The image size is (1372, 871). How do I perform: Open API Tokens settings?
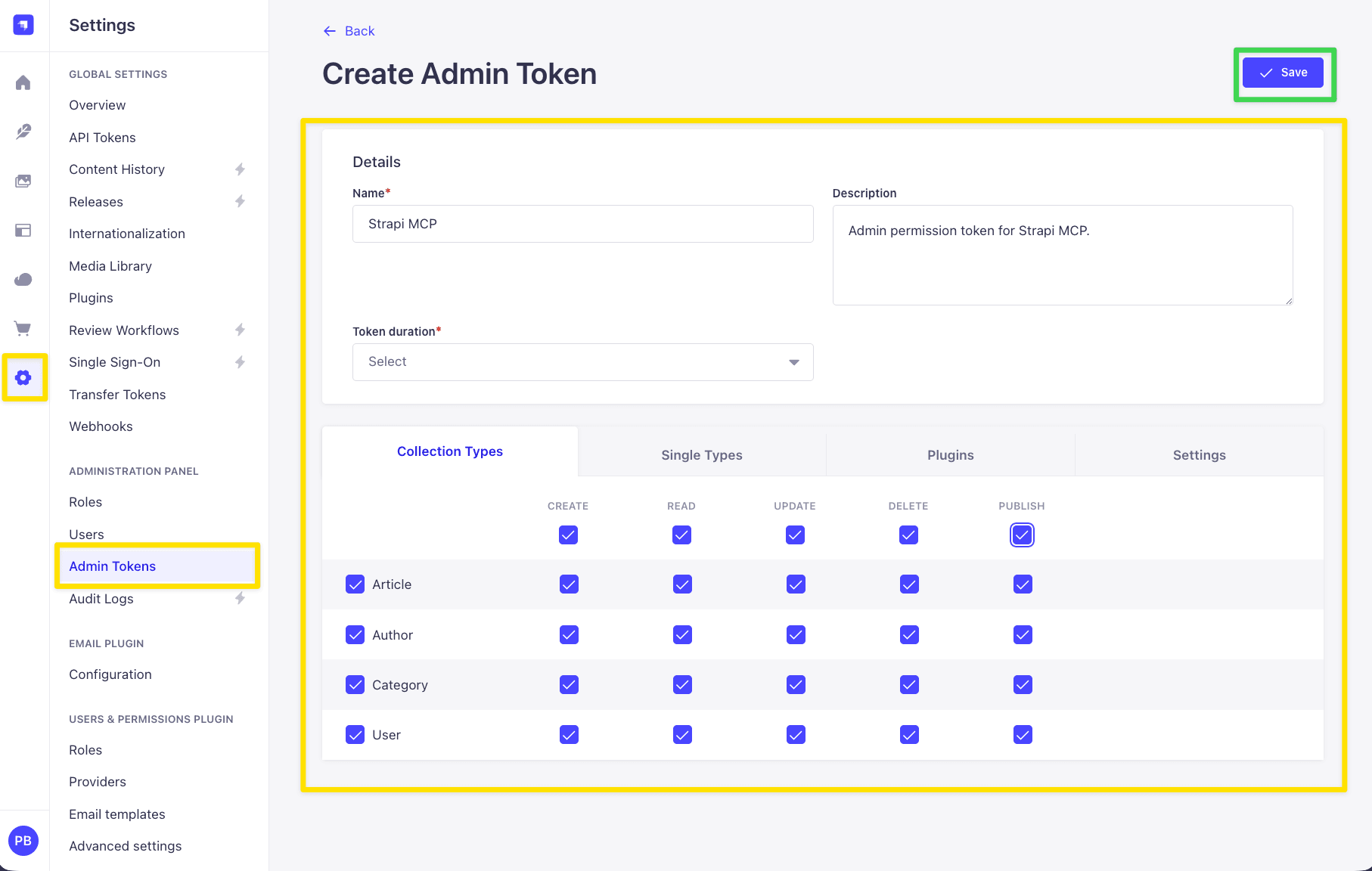(102, 138)
